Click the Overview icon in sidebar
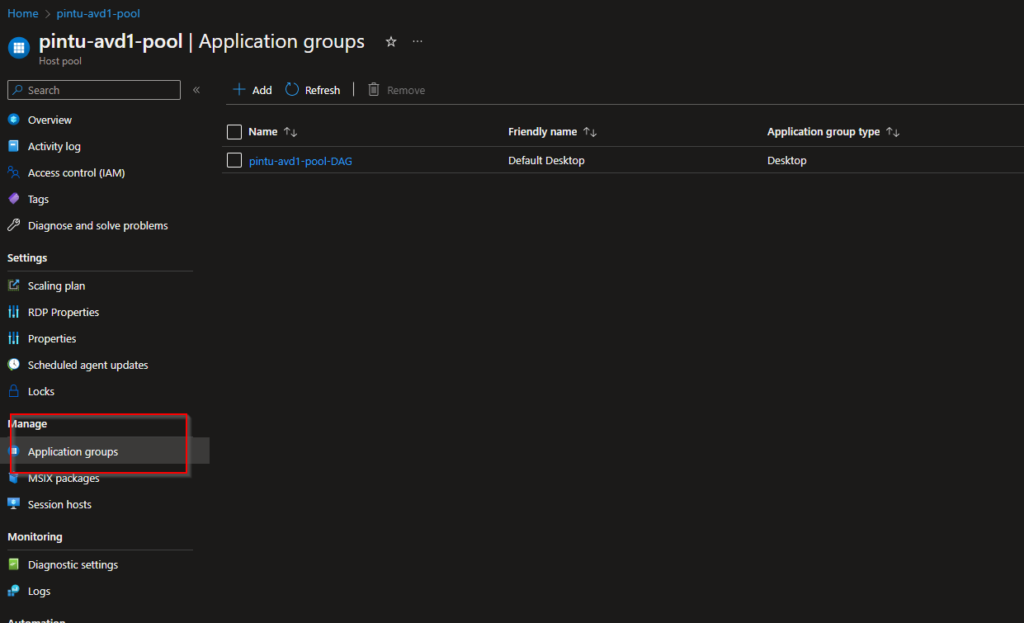1024x623 pixels. click(x=14, y=120)
